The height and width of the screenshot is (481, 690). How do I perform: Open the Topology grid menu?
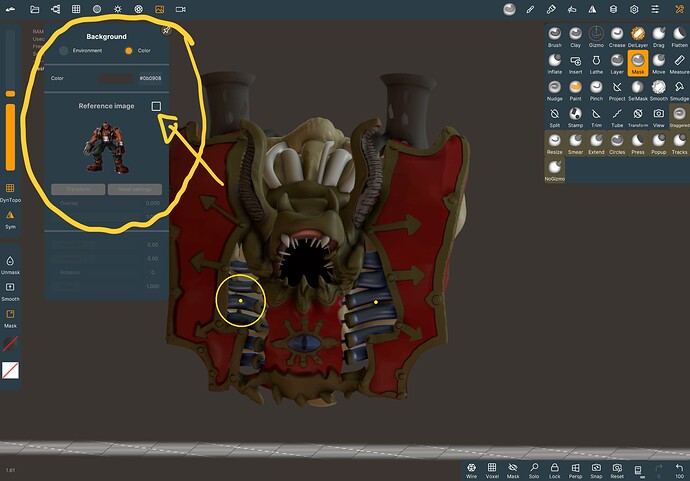pos(76,9)
